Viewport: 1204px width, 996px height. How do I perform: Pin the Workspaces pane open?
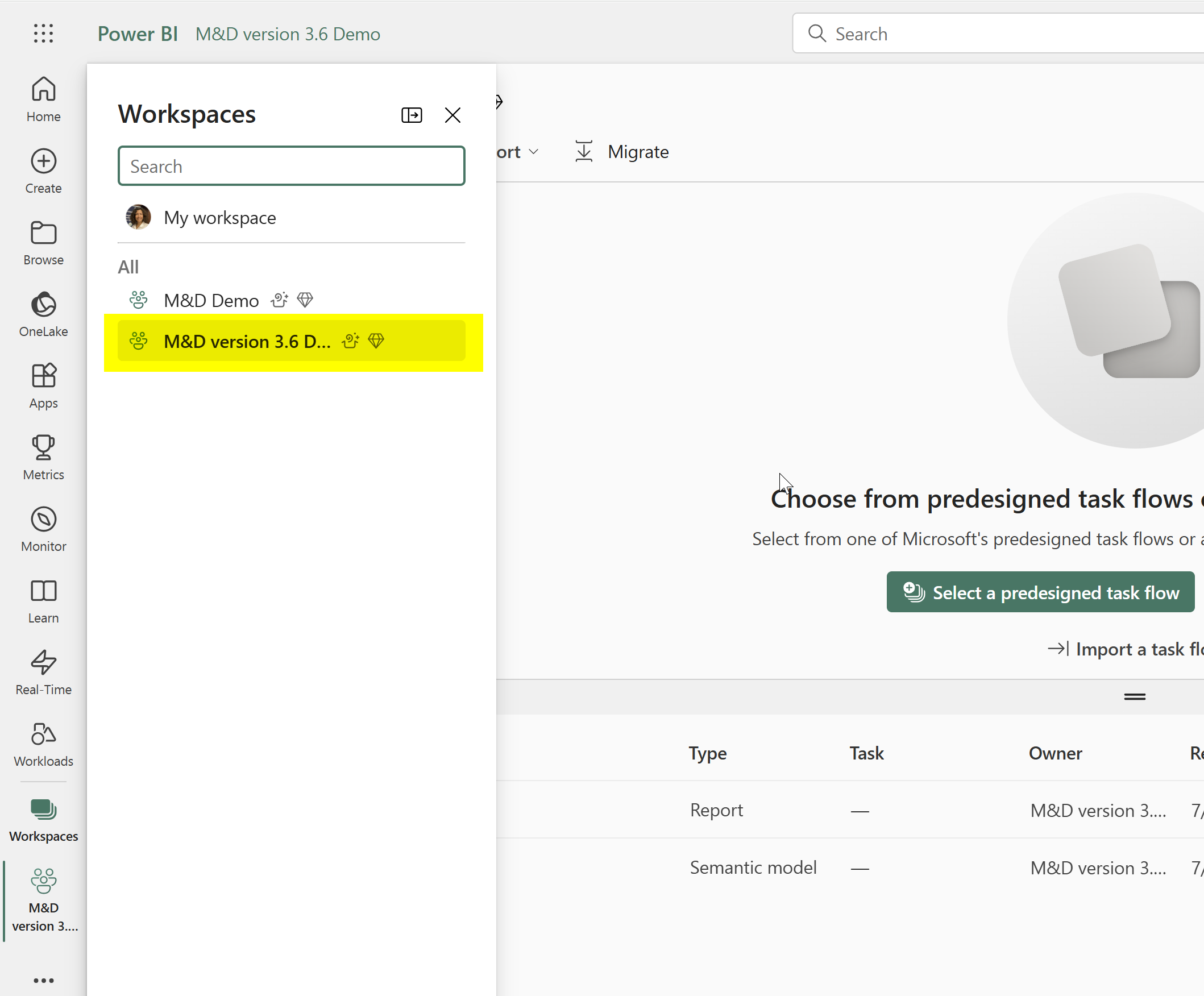coord(412,115)
